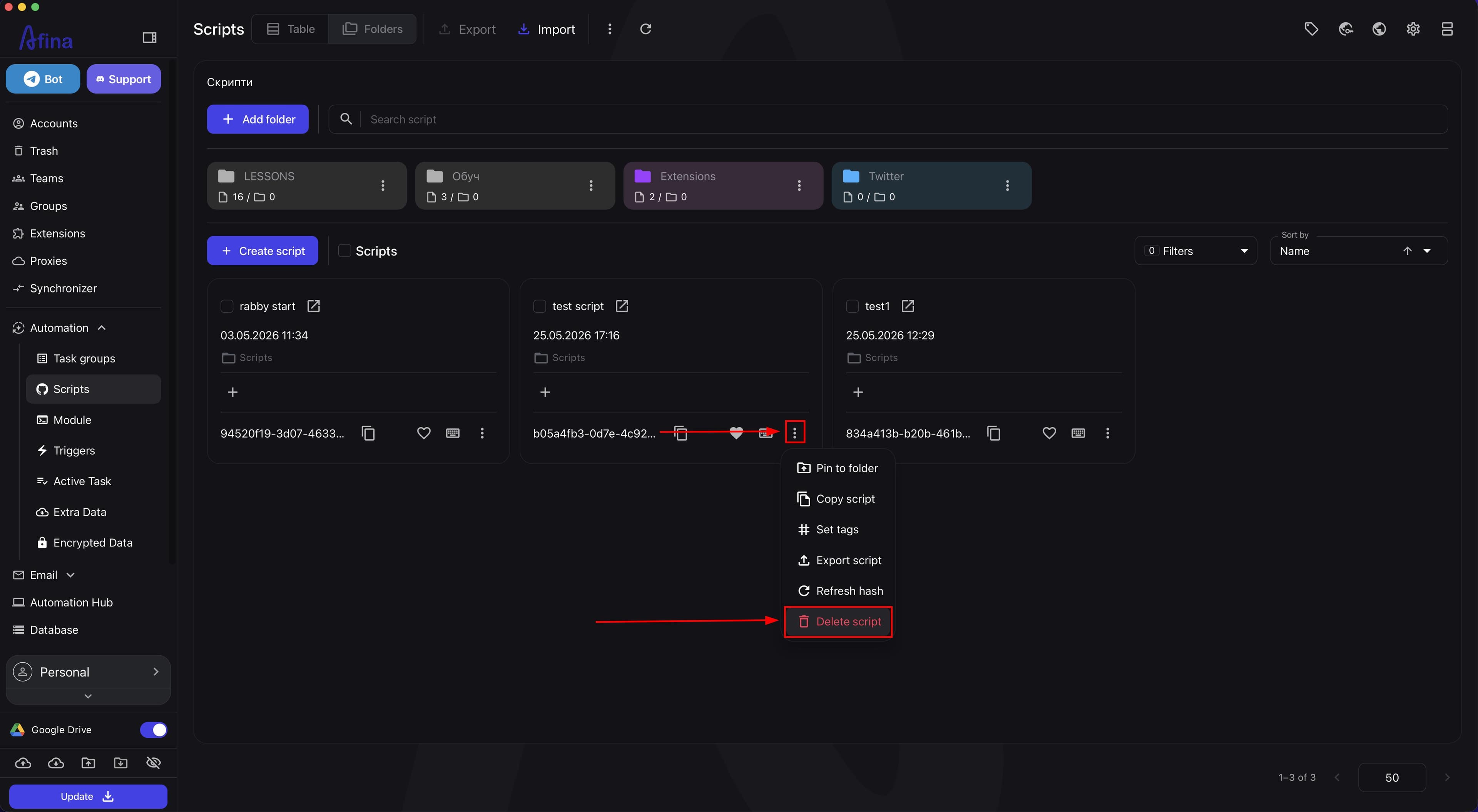Expand chevron below Personal
1478x812 pixels.
[88, 696]
